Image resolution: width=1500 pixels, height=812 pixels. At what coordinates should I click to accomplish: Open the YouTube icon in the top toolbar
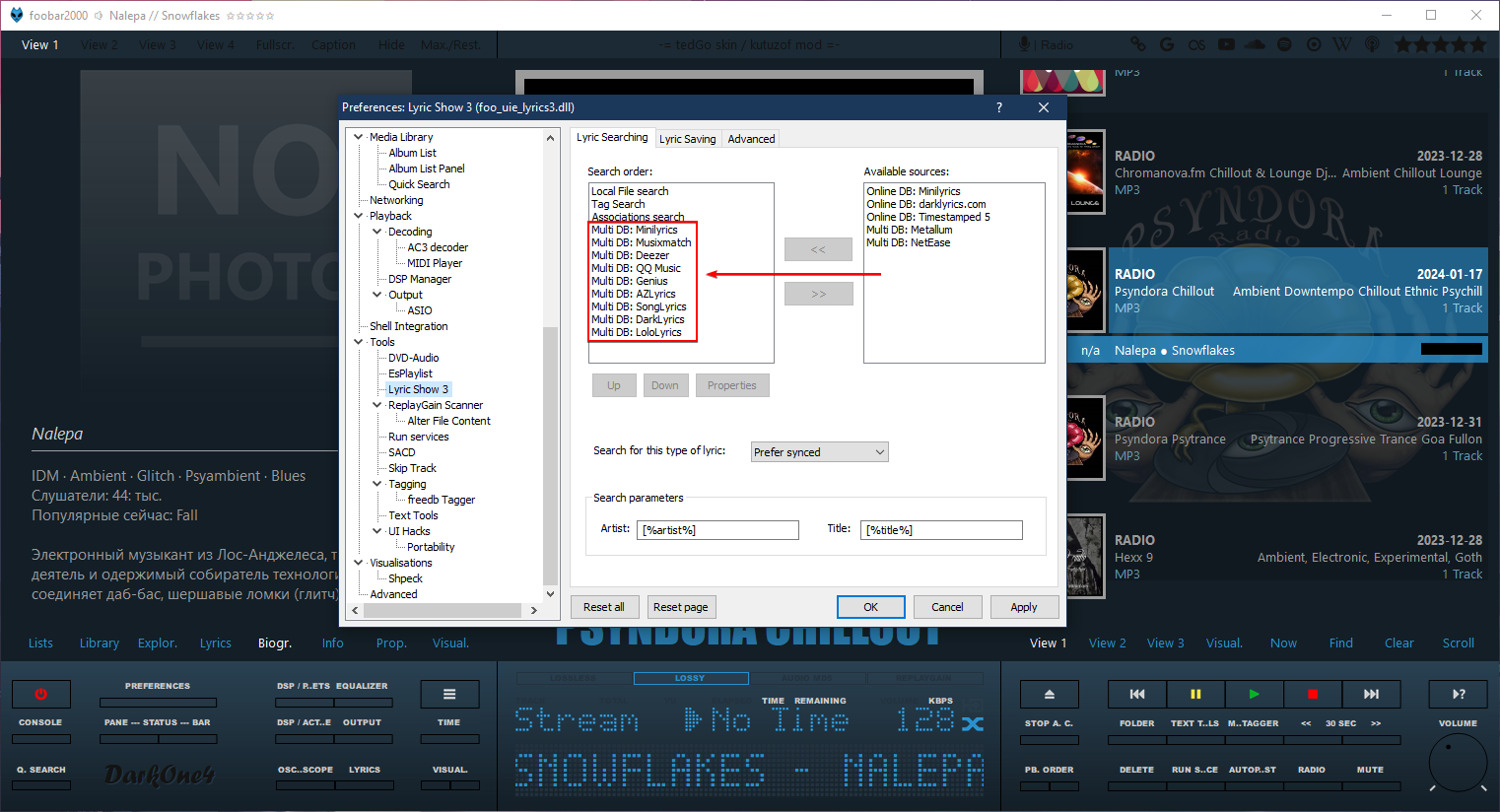tap(1226, 44)
